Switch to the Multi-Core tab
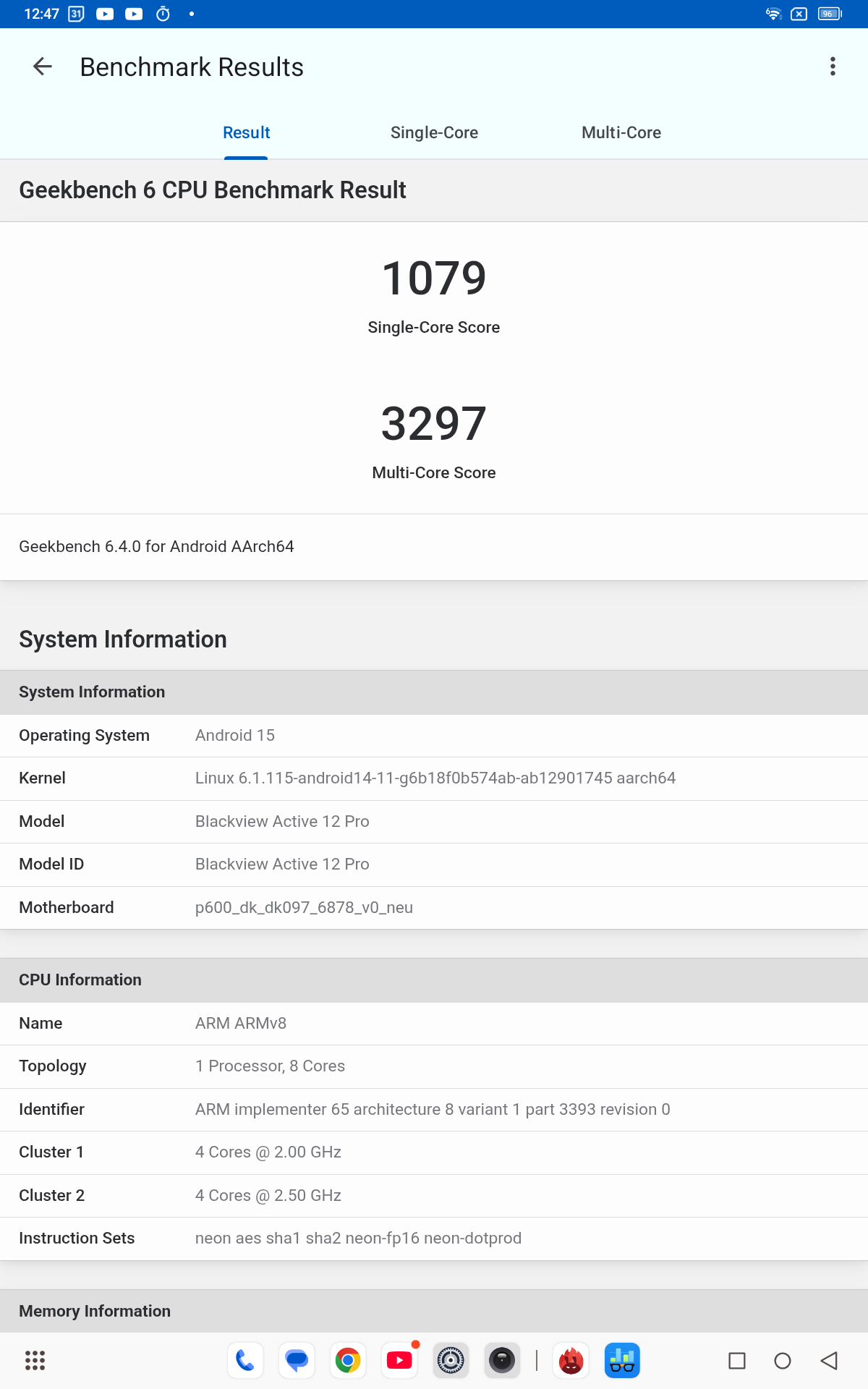This screenshot has width=868, height=1389. click(621, 132)
